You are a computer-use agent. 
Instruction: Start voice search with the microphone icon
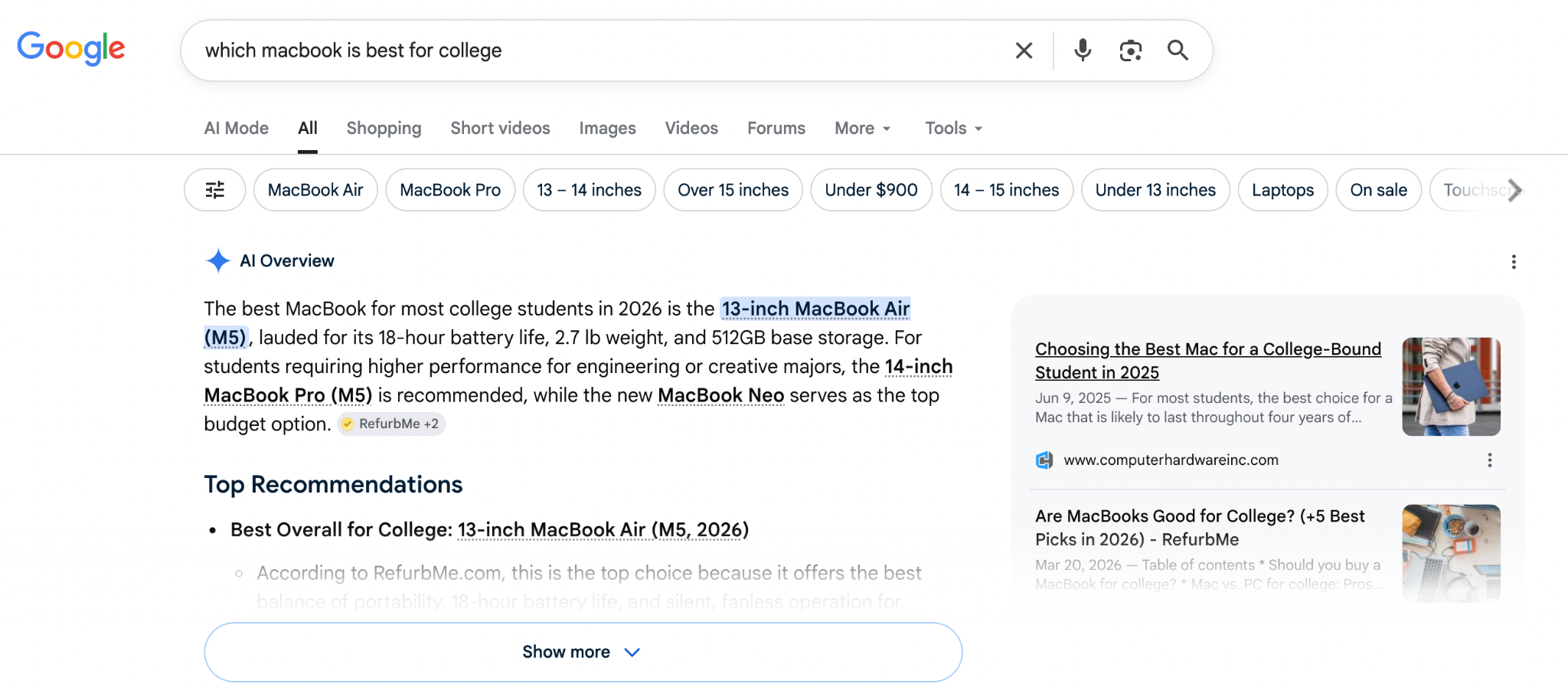(x=1083, y=51)
